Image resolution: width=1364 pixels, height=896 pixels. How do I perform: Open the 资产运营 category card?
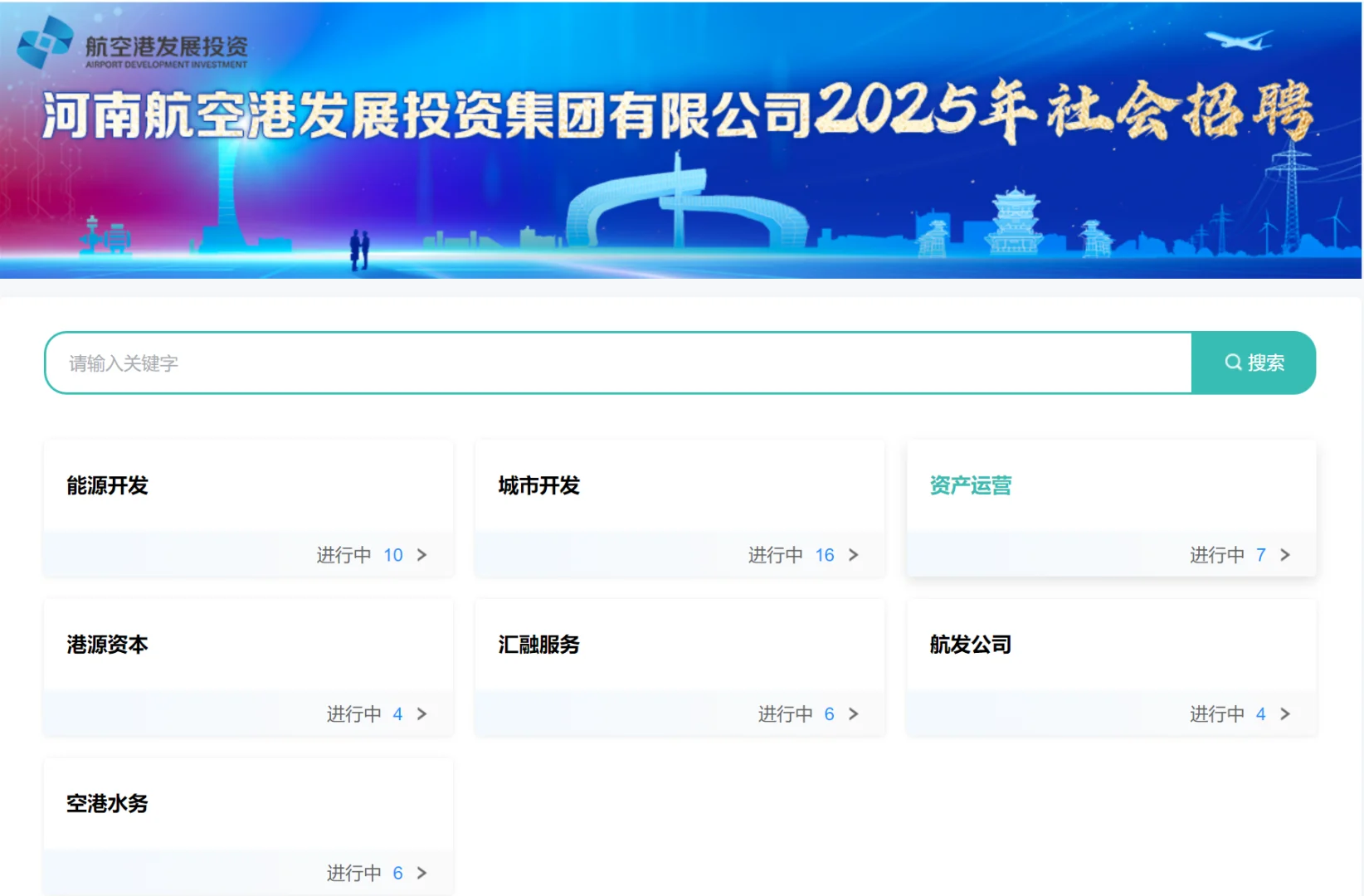tap(1111, 508)
